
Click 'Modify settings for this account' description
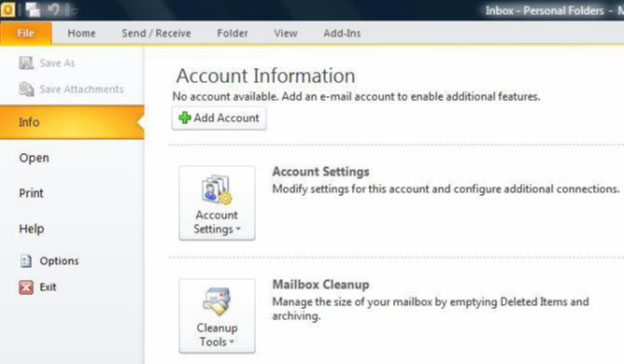coord(446,189)
